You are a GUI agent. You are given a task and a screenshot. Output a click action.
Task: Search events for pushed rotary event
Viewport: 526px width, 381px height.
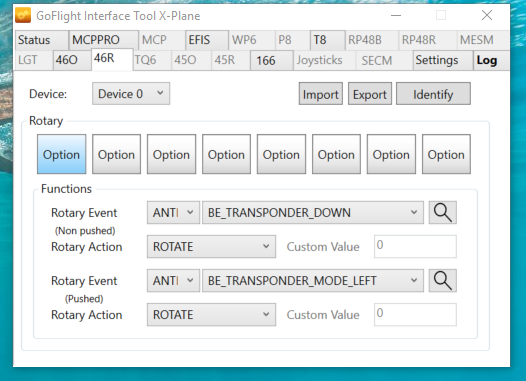point(442,281)
